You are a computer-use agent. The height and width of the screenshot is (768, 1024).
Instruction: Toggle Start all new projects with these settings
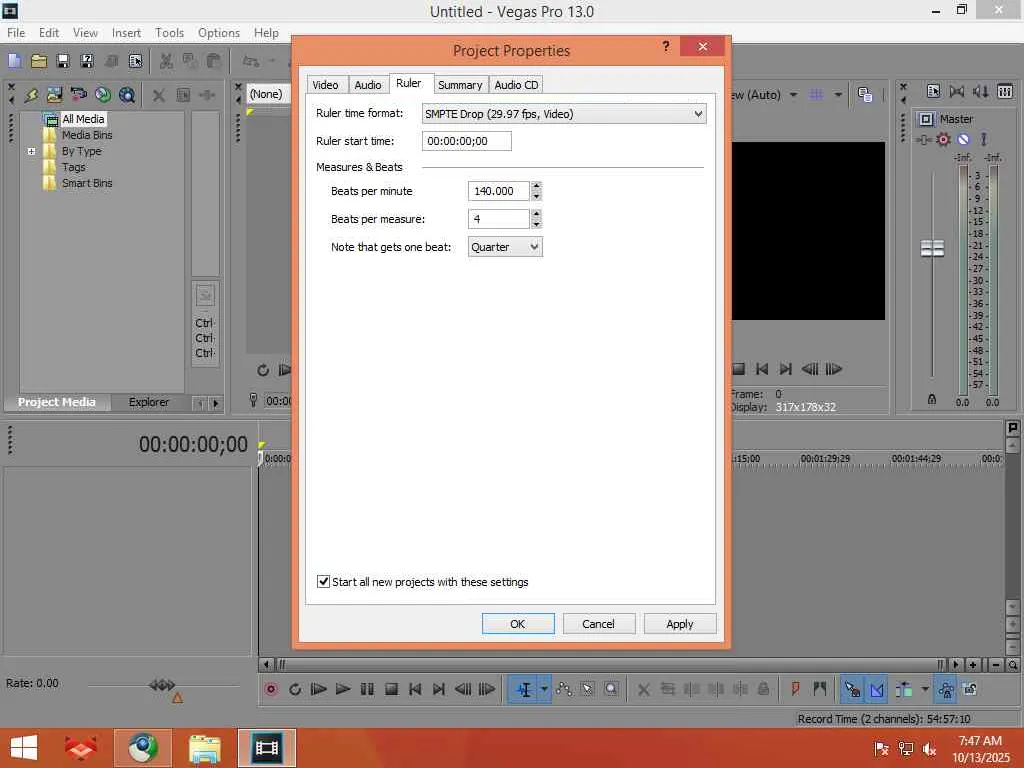(323, 581)
